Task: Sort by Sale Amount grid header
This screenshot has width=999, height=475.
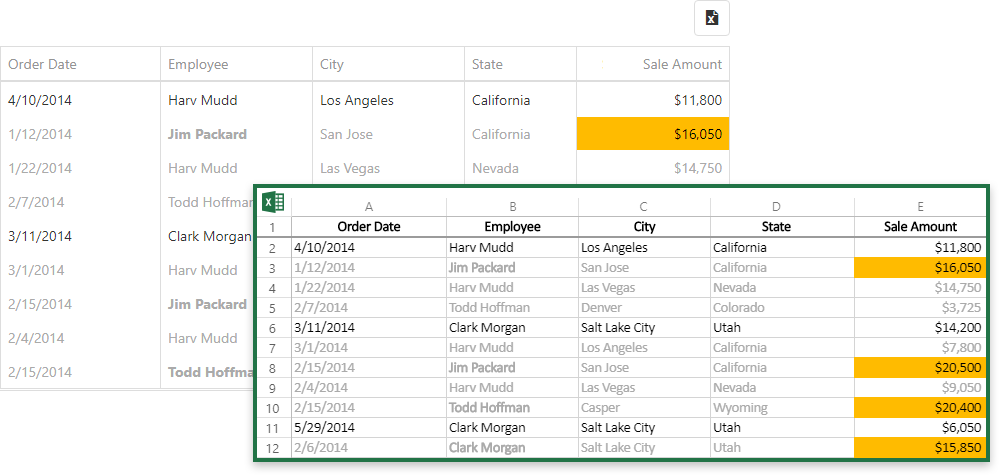Action: 682,64
